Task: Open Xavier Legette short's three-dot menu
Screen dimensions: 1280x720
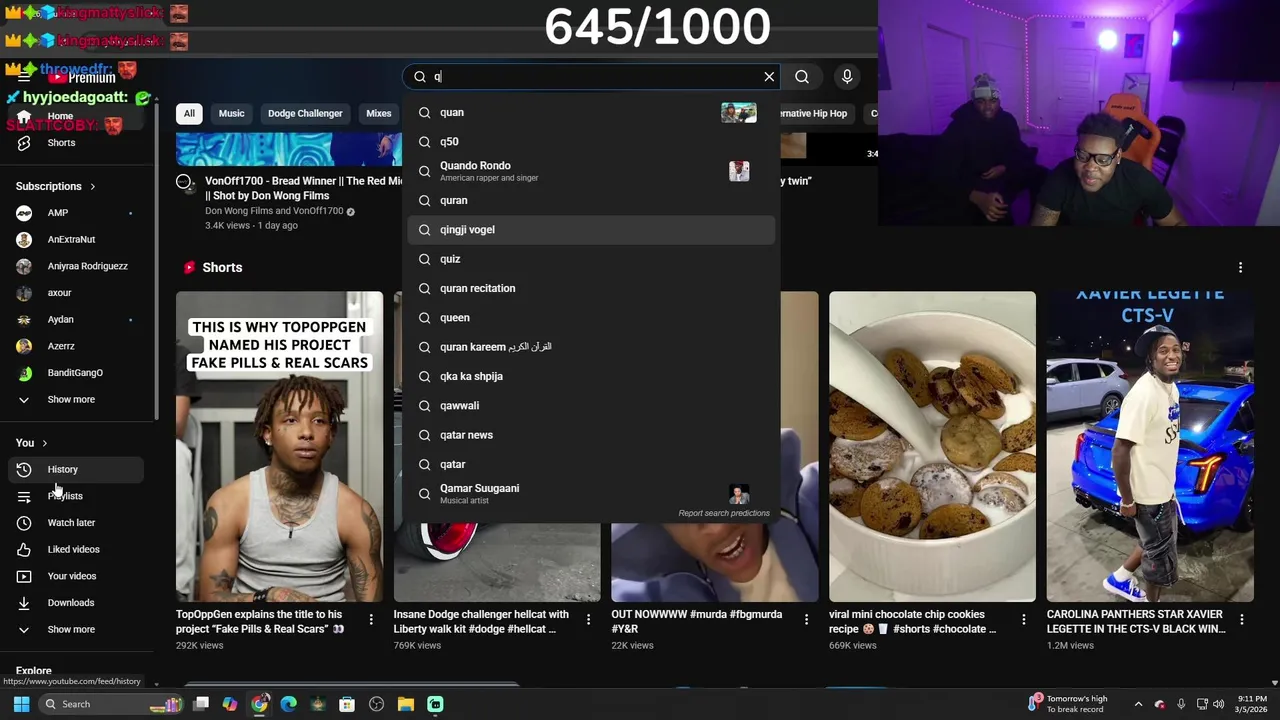Action: 1241,620
